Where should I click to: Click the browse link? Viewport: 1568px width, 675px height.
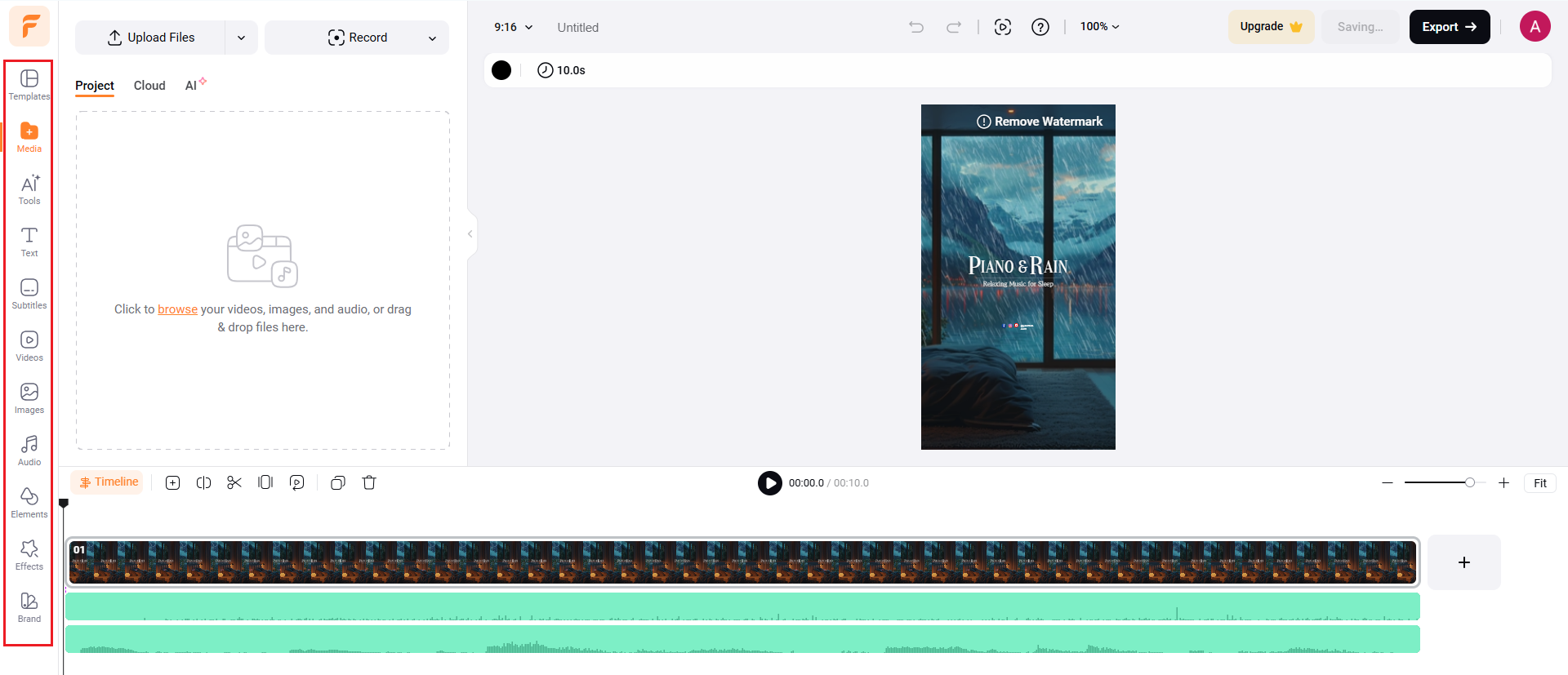click(177, 309)
